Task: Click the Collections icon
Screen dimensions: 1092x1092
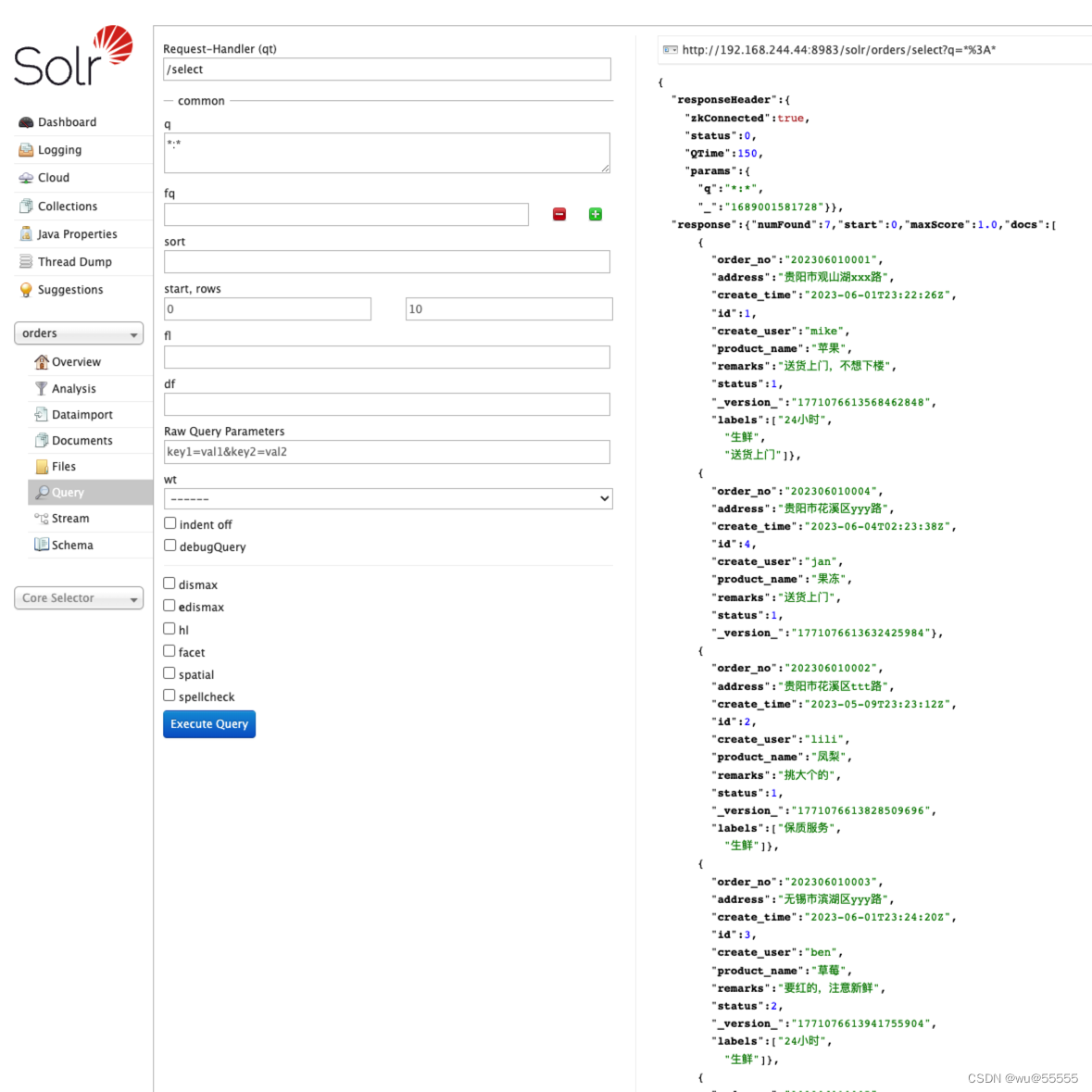Action: pyautogui.click(x=26, y=207)
